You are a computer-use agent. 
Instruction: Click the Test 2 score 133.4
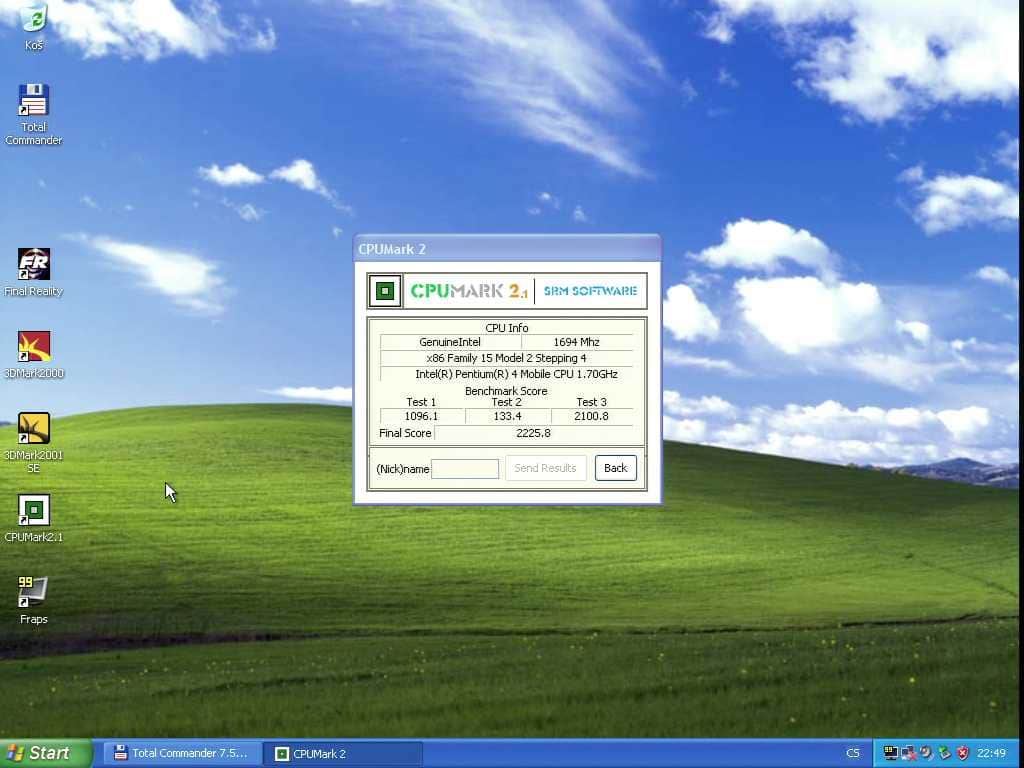[x=507, y=416]
